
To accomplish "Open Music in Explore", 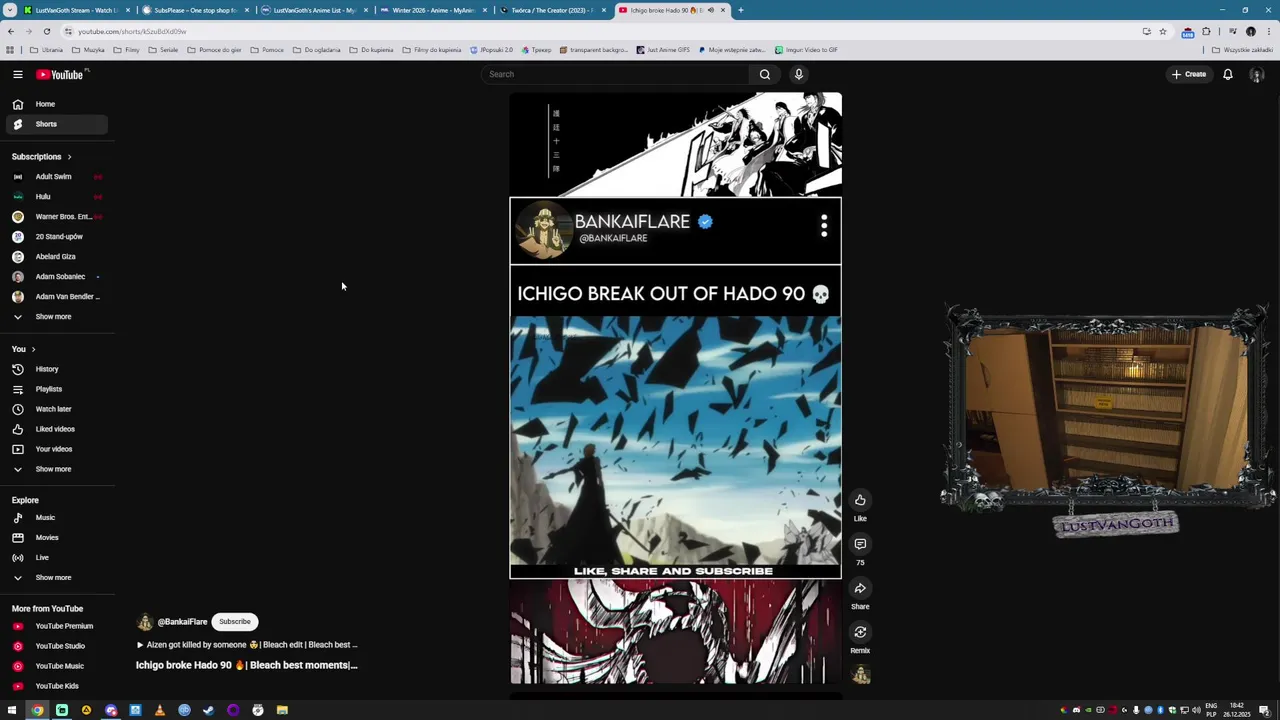I will point(55,518).
